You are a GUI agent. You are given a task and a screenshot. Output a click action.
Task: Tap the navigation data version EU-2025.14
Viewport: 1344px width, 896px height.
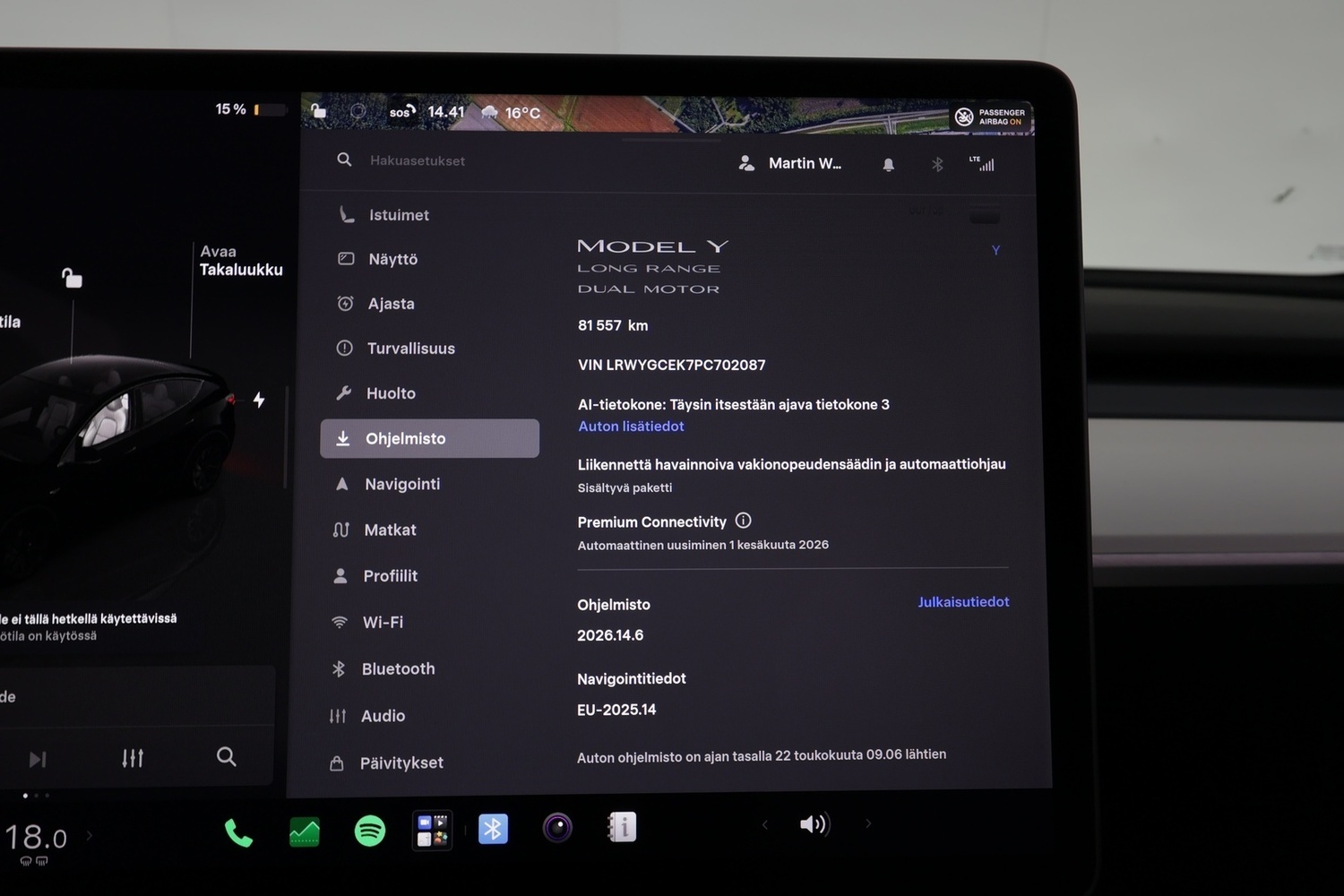pyautogui.click(x=616, y=710)
